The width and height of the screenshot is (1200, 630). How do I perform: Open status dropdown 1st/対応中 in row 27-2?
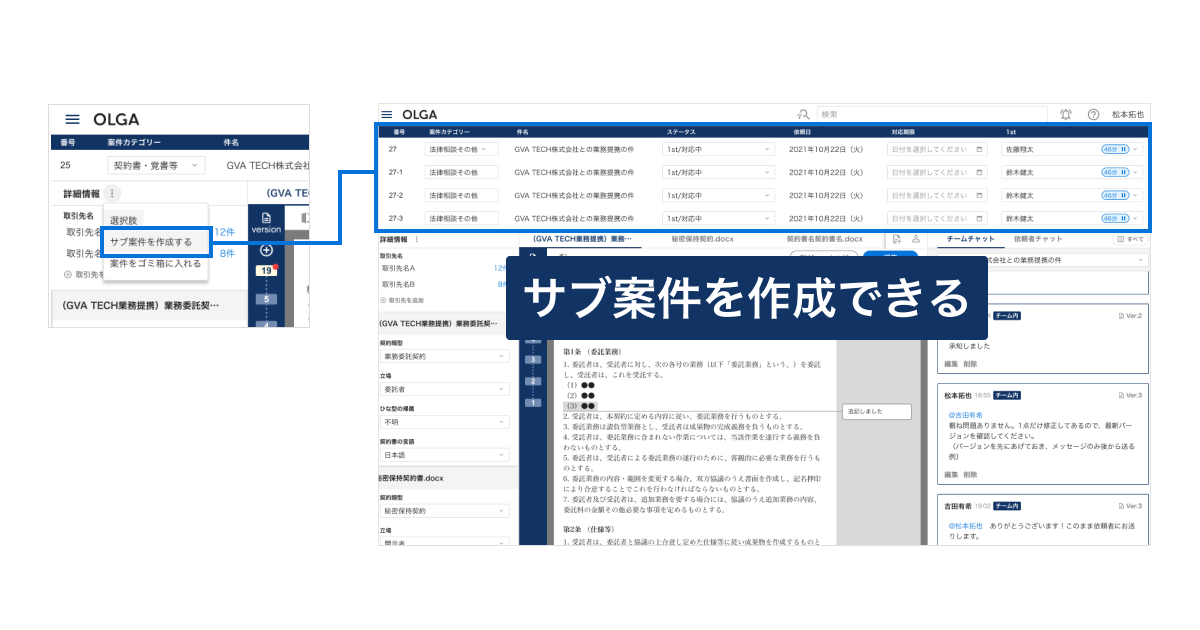(718, 195)
